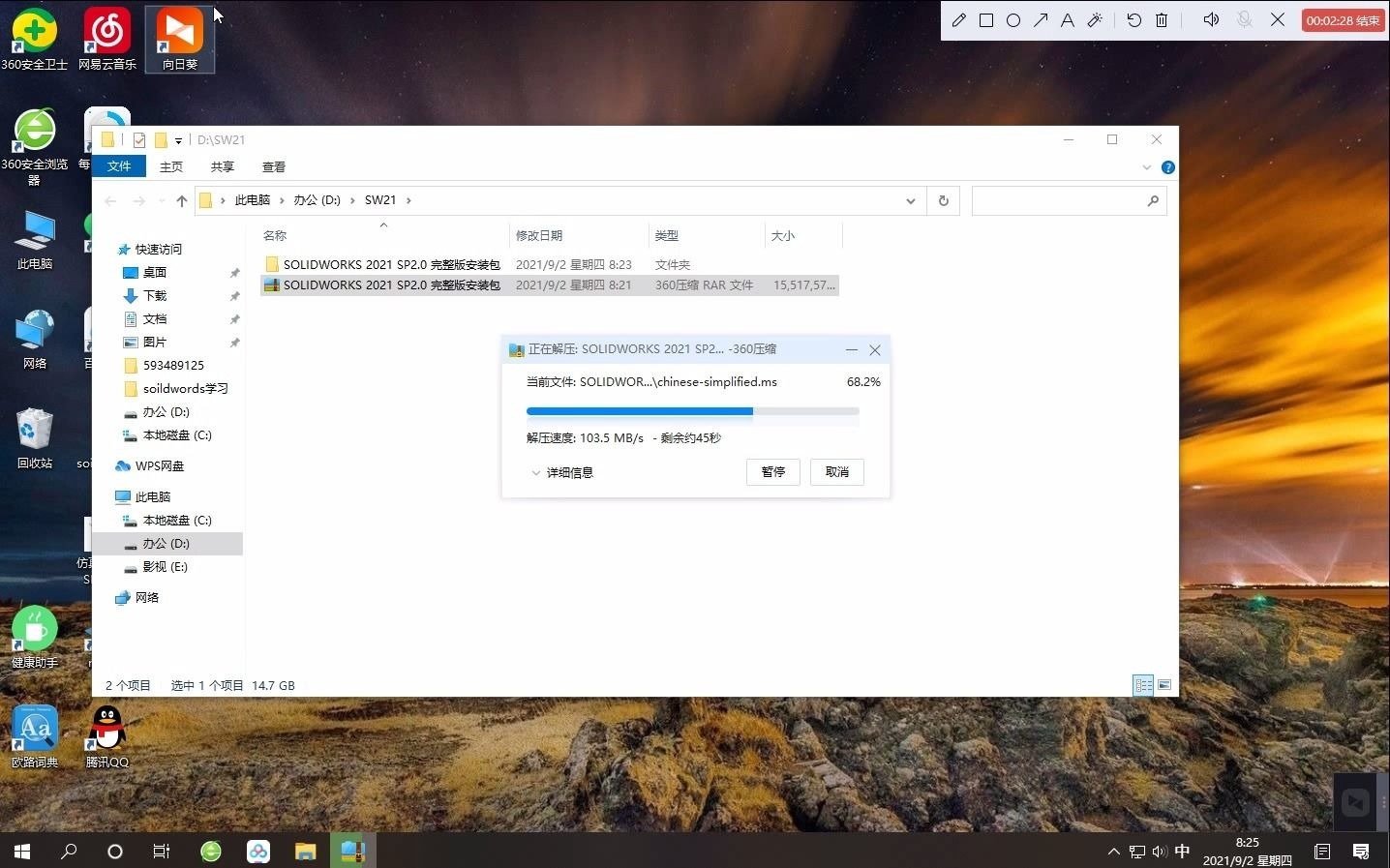Open the 共享 ribbon tab

(223, 166)
